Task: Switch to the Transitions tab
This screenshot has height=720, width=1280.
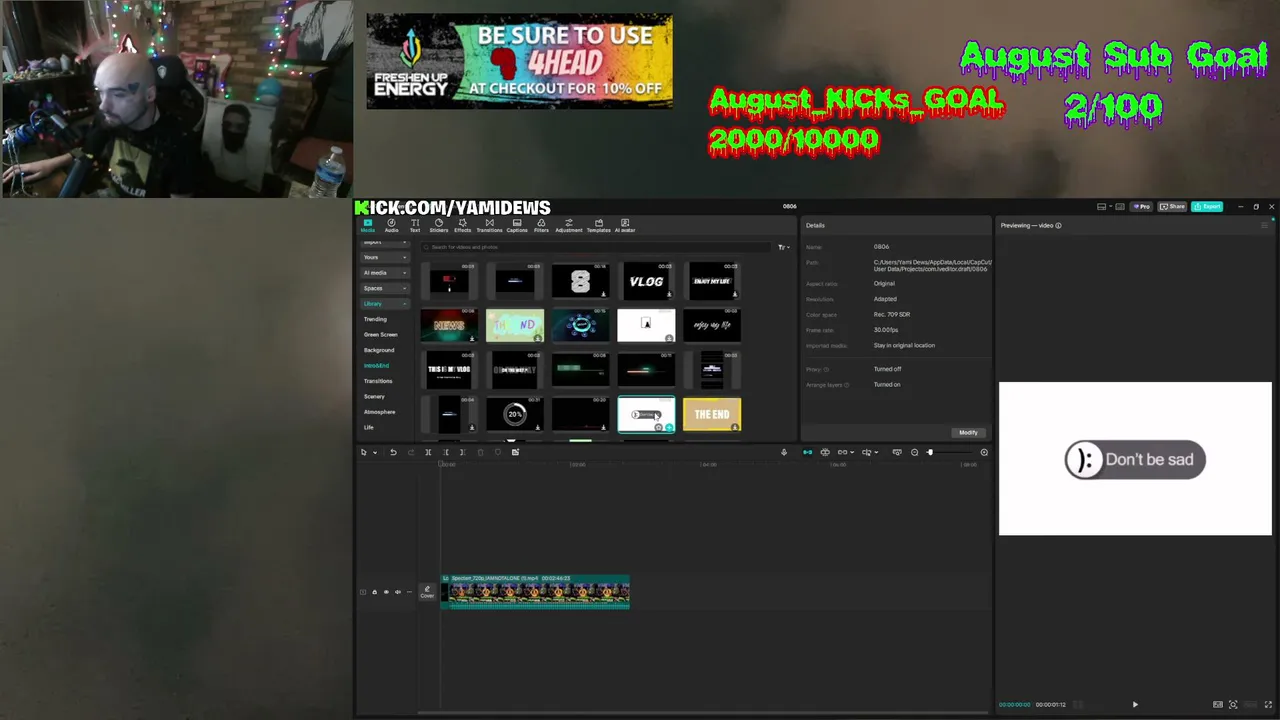Action: pos(489,226)
